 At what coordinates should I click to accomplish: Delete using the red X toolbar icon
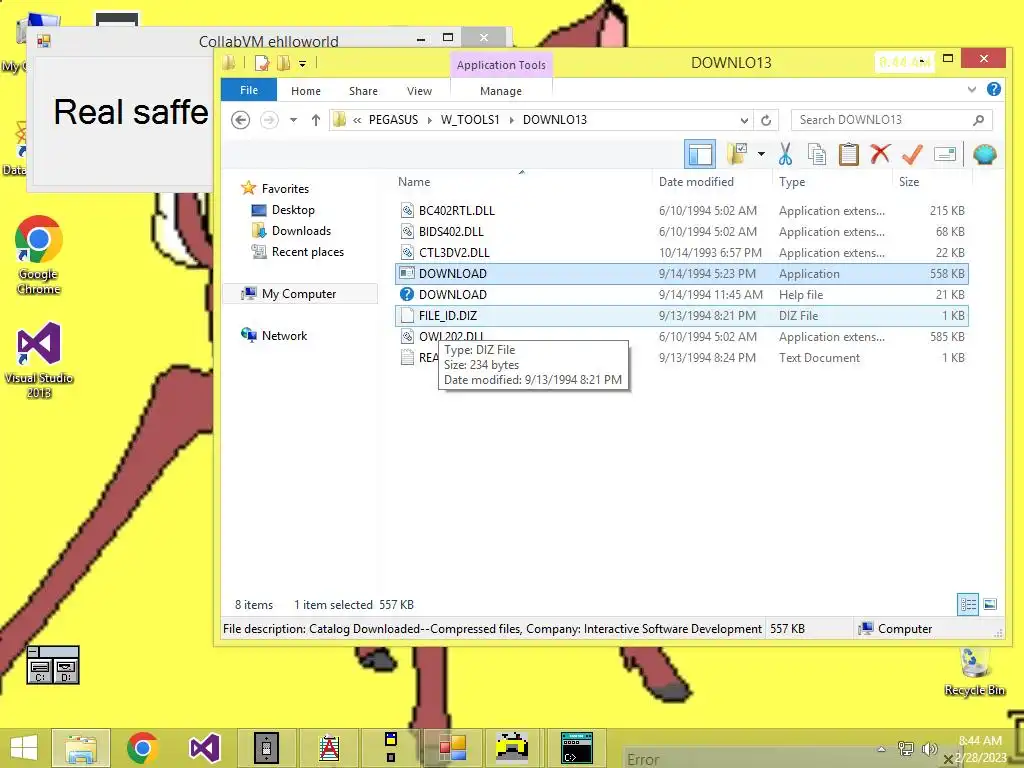click(x=880, y=154)
